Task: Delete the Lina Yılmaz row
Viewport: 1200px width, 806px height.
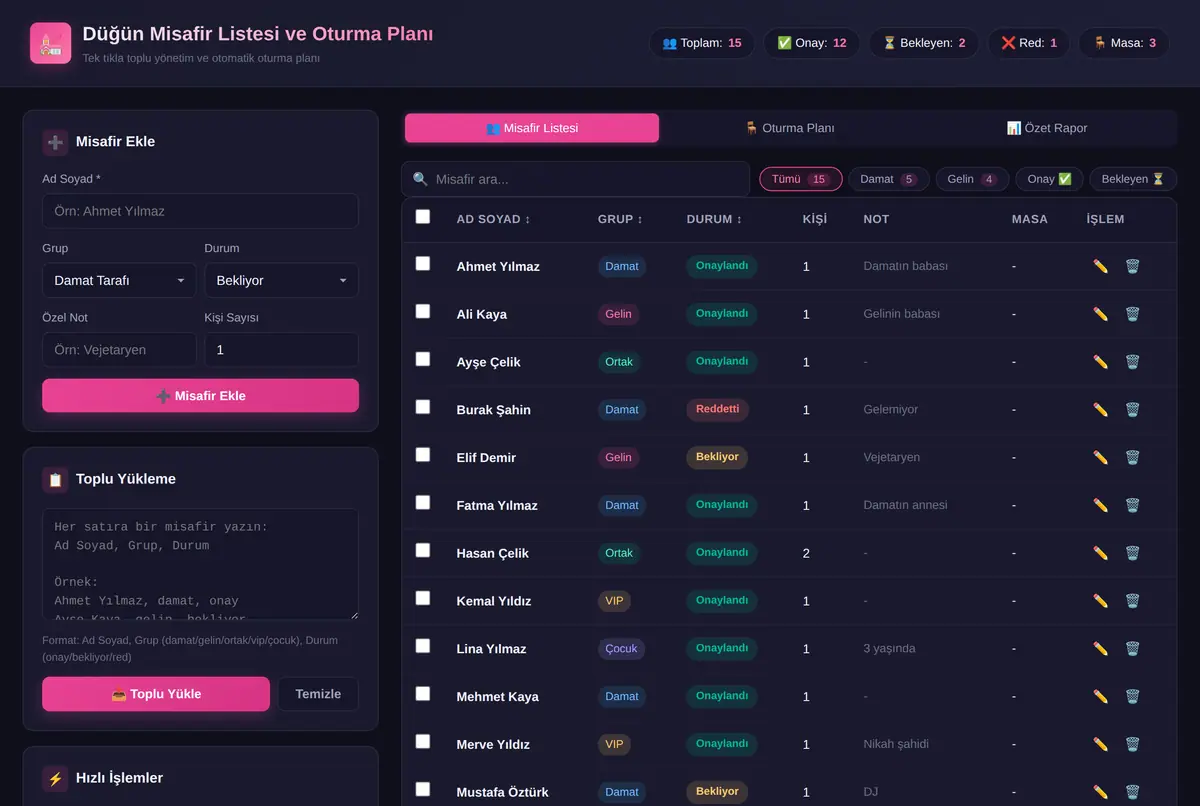Action: tap(1132, 649)
